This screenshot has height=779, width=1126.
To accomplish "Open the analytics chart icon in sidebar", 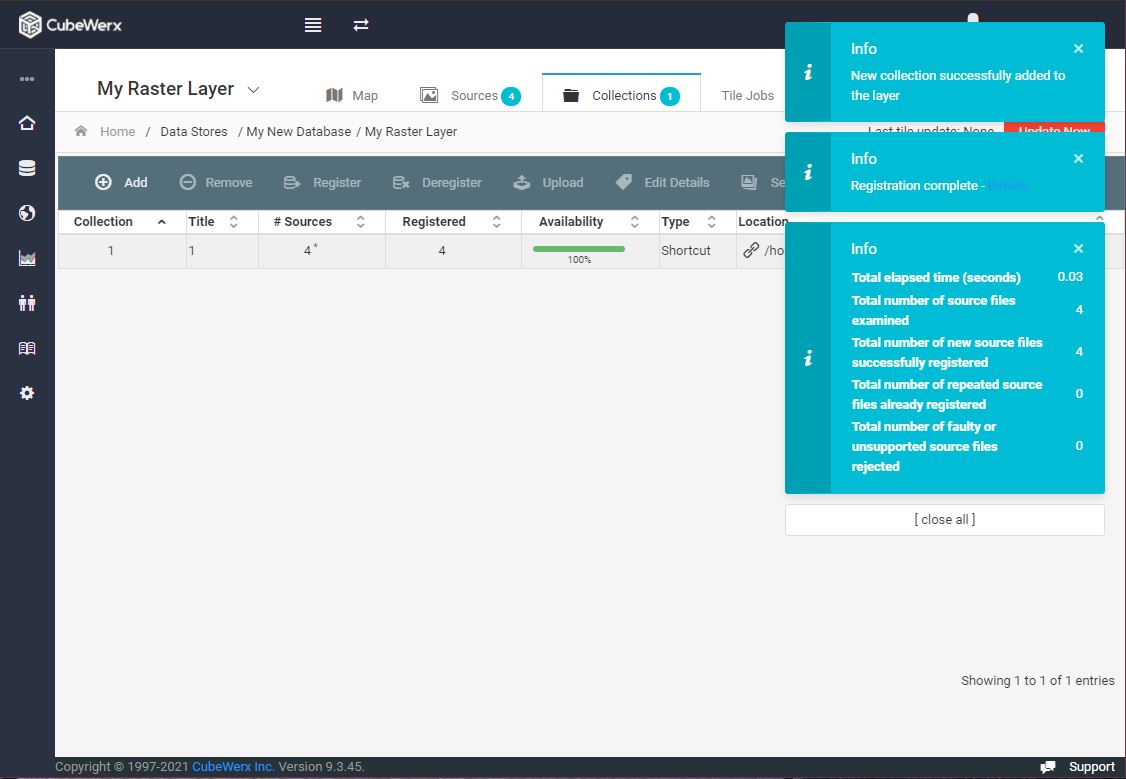I will pyautogui.click(x=27, y=258).
